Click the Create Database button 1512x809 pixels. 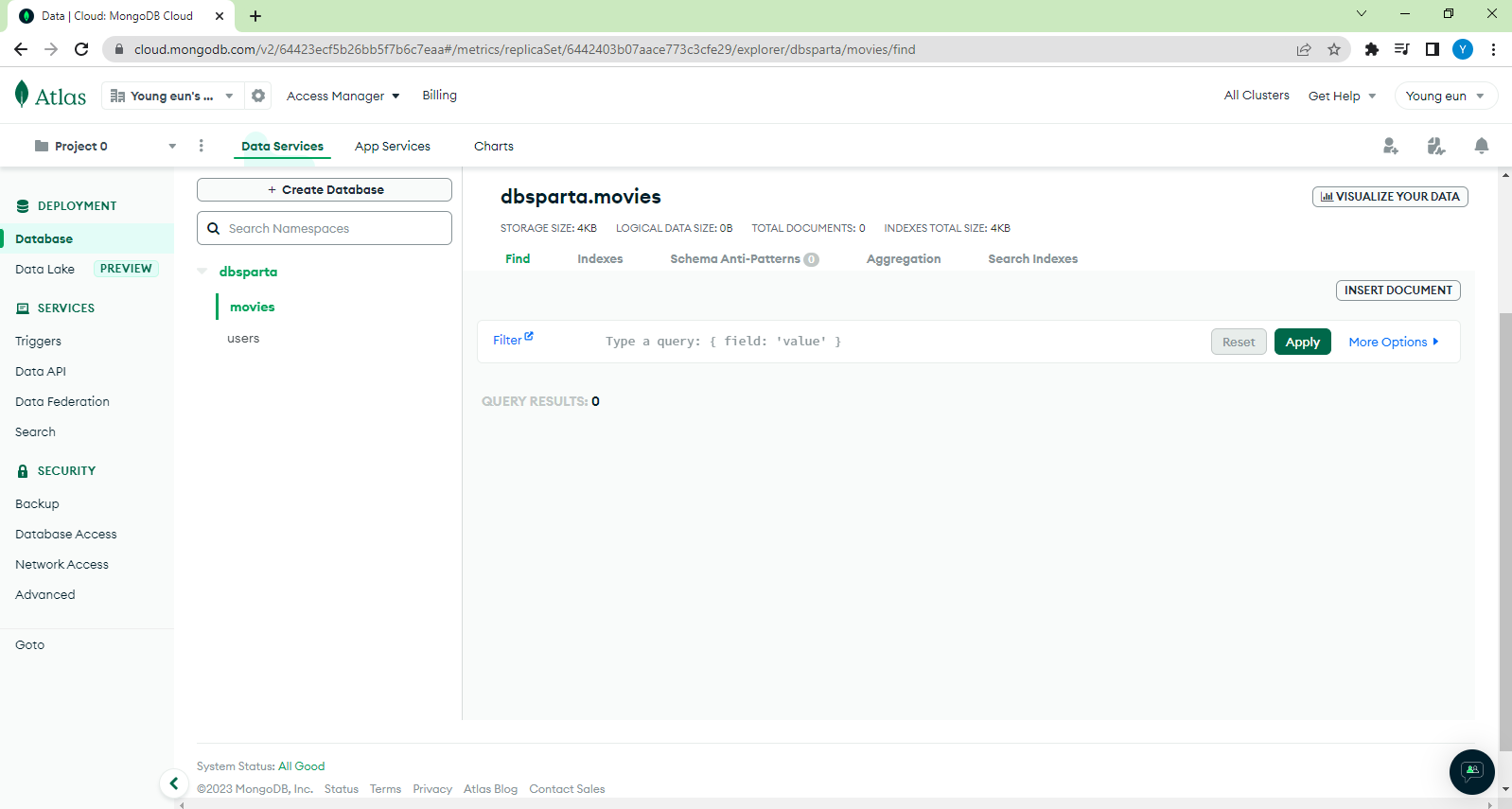[x=325, y=189]
